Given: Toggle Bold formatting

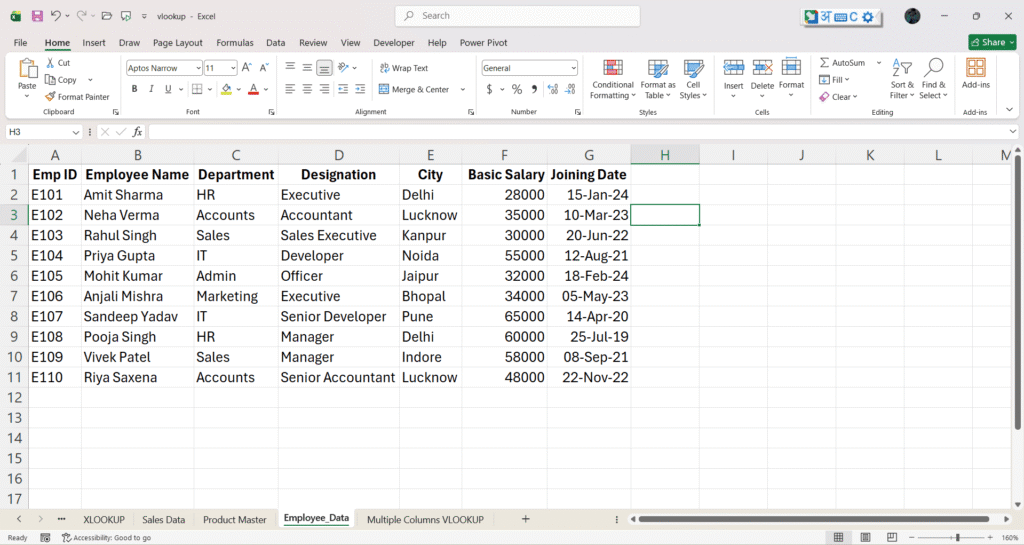Looking at the screenshot, I should 135,89.
